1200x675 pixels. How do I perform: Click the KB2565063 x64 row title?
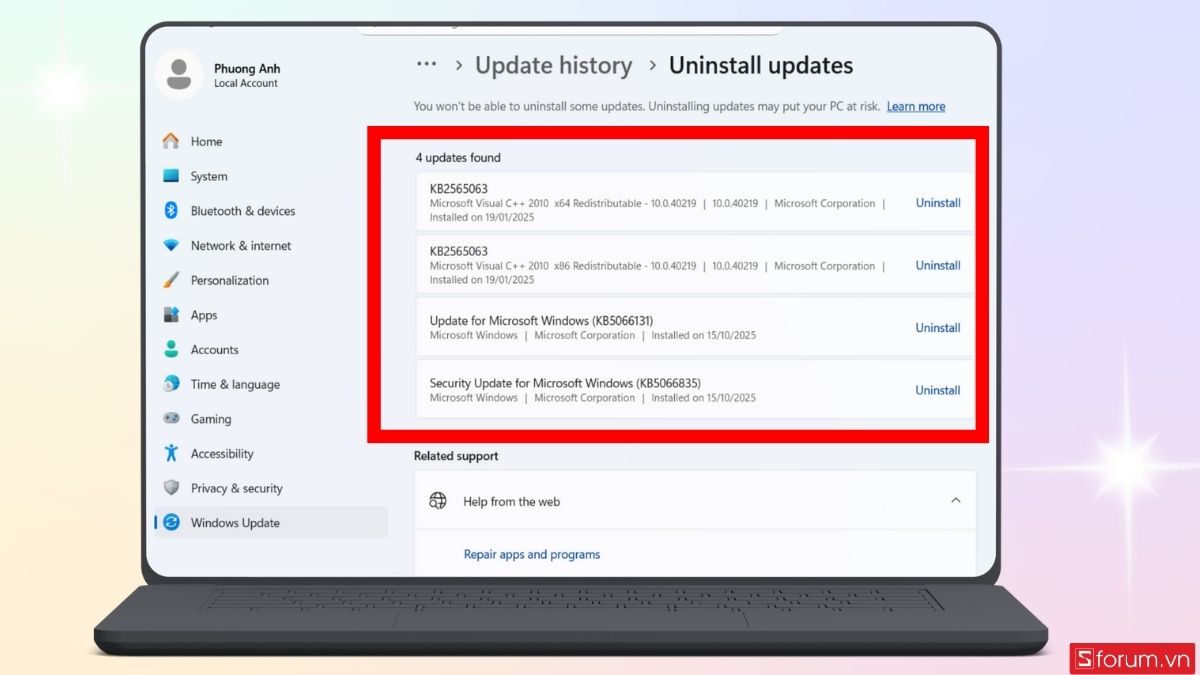[459, 189]
